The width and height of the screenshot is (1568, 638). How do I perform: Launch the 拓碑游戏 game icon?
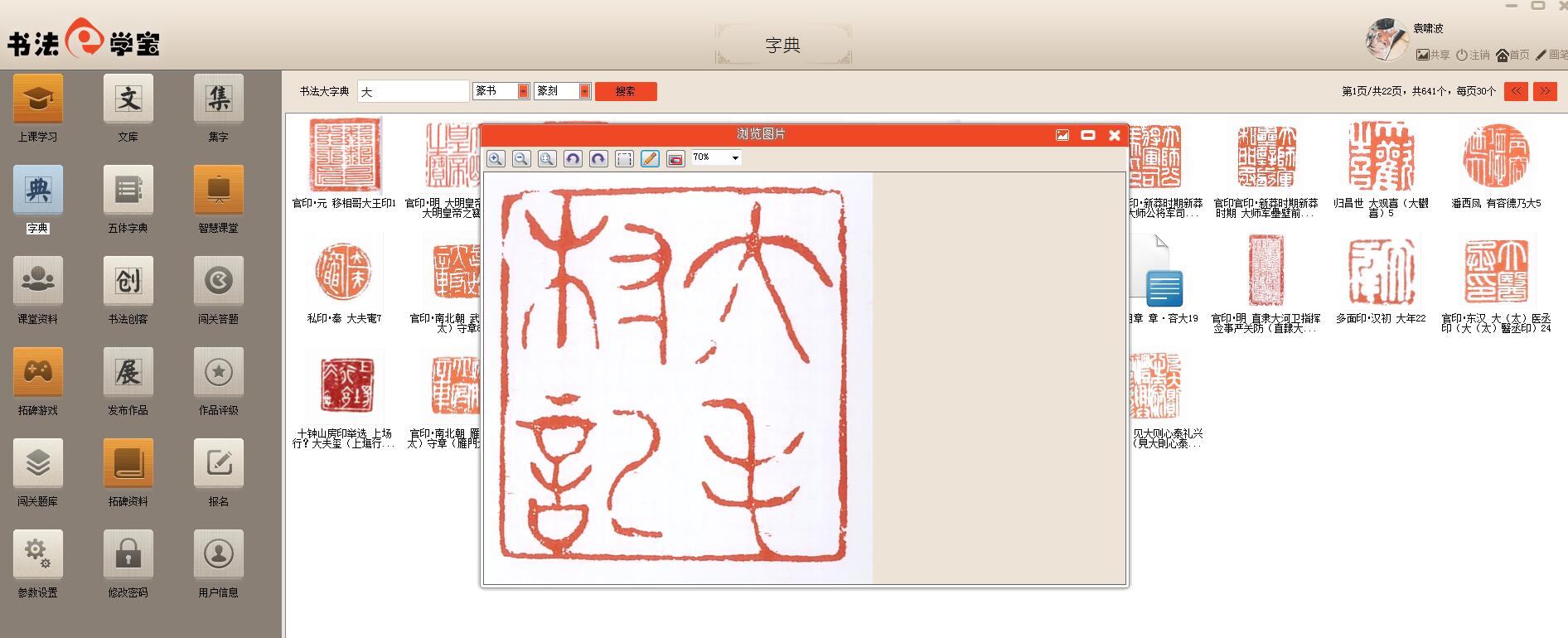(x=38, y=373)
